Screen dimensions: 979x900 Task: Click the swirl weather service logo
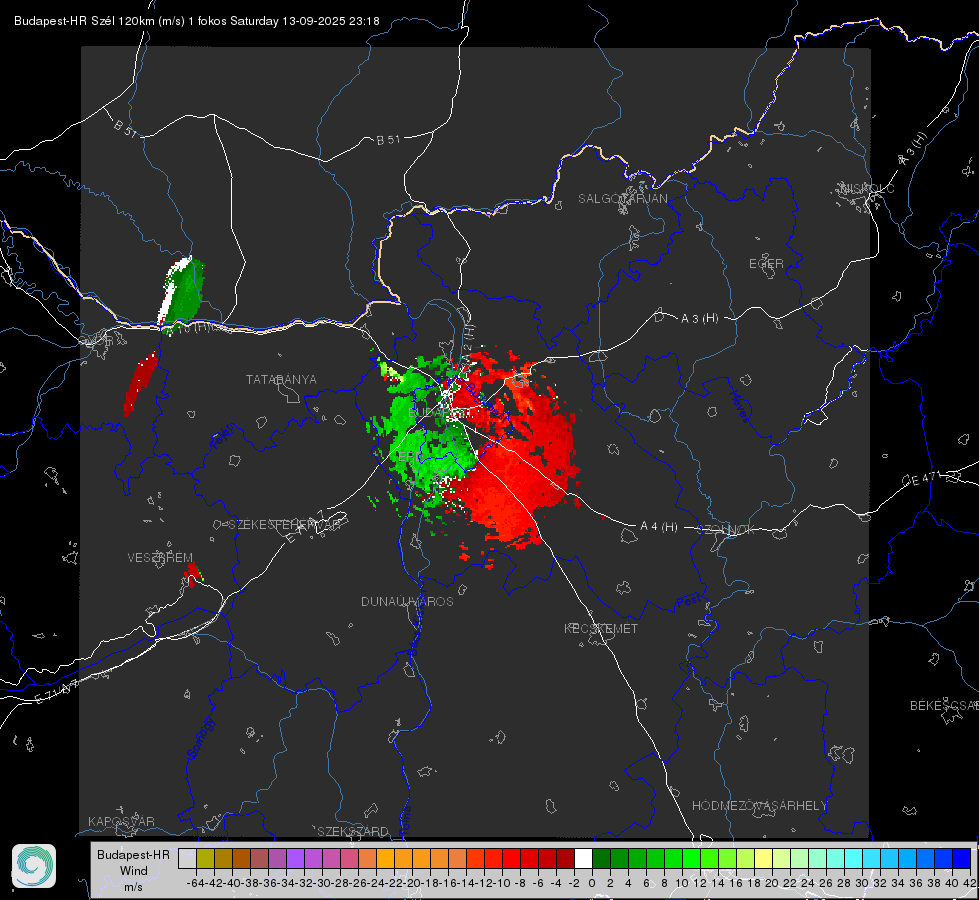(34, 866)
